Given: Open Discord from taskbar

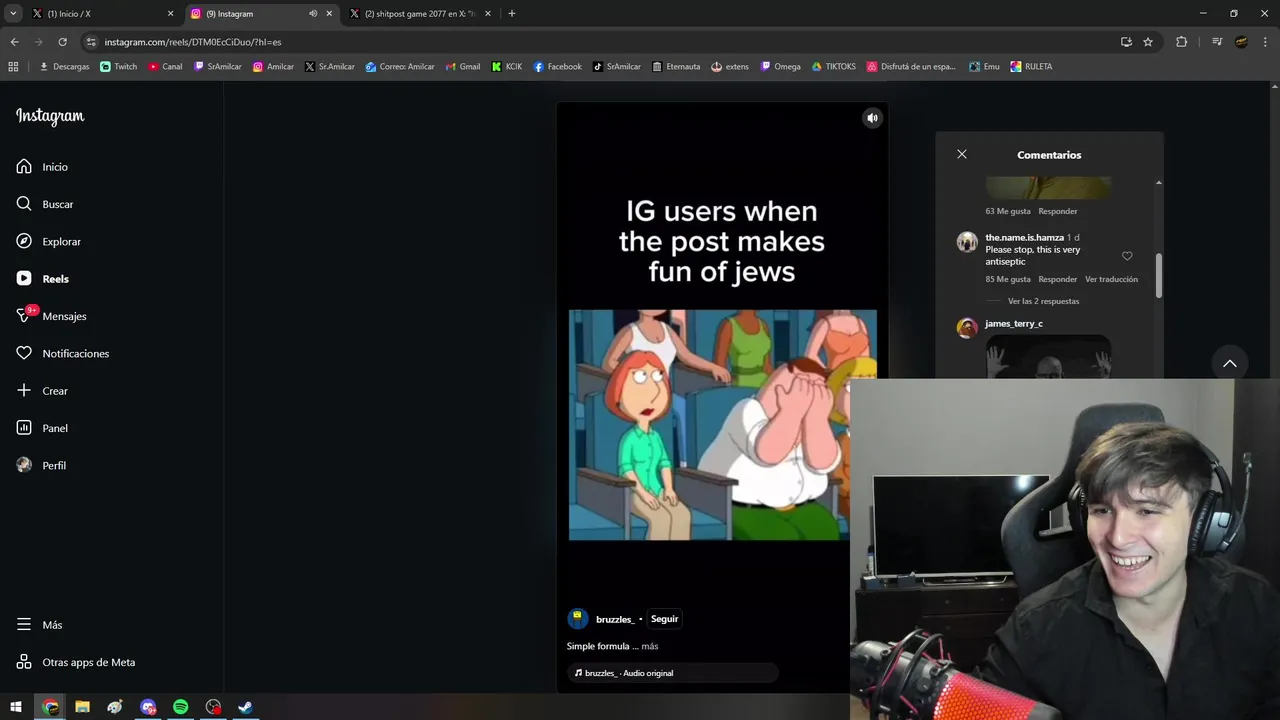Looking at the screenshot, I should (148, 707).
